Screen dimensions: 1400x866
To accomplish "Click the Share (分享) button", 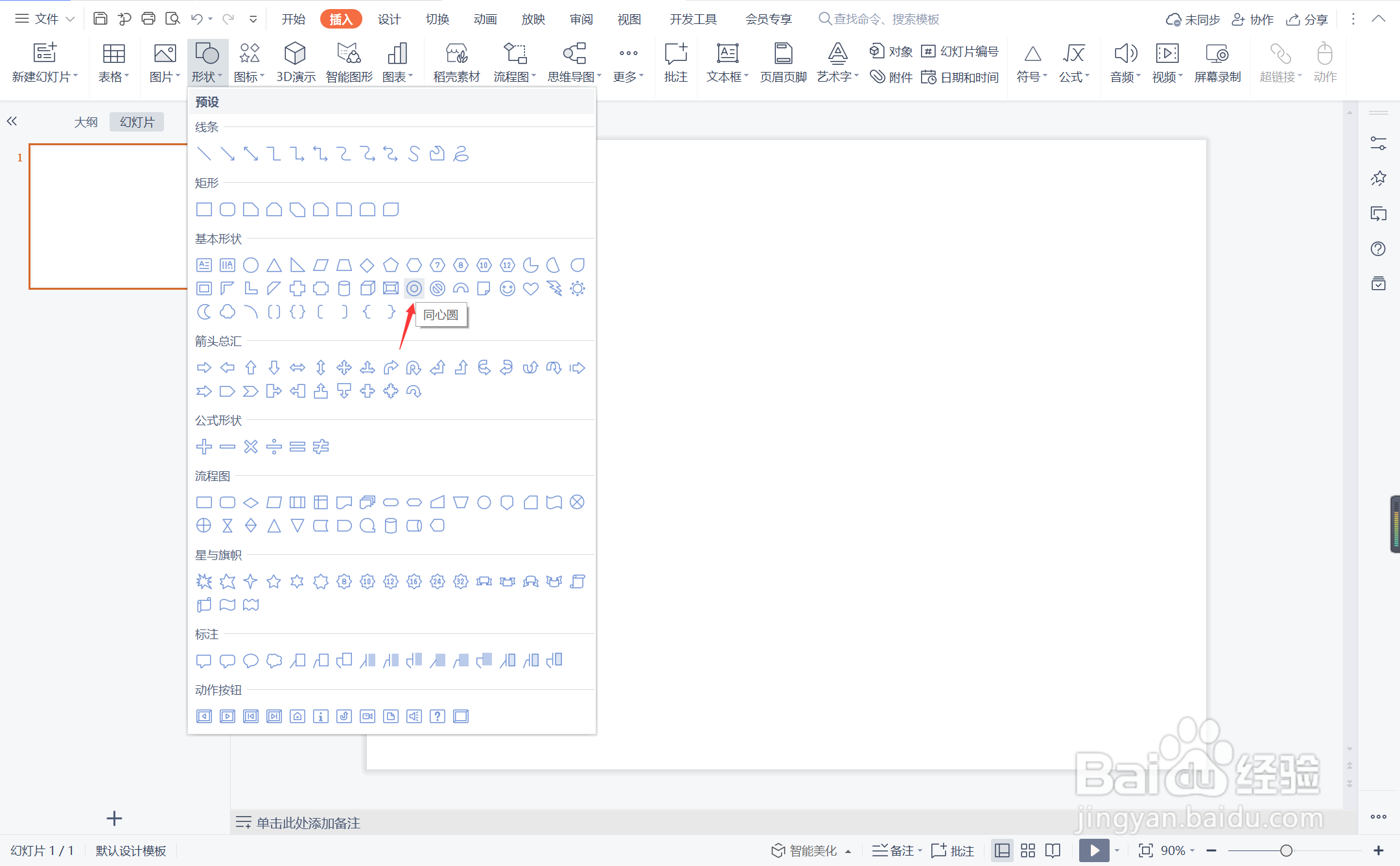I will point(1307,19).
